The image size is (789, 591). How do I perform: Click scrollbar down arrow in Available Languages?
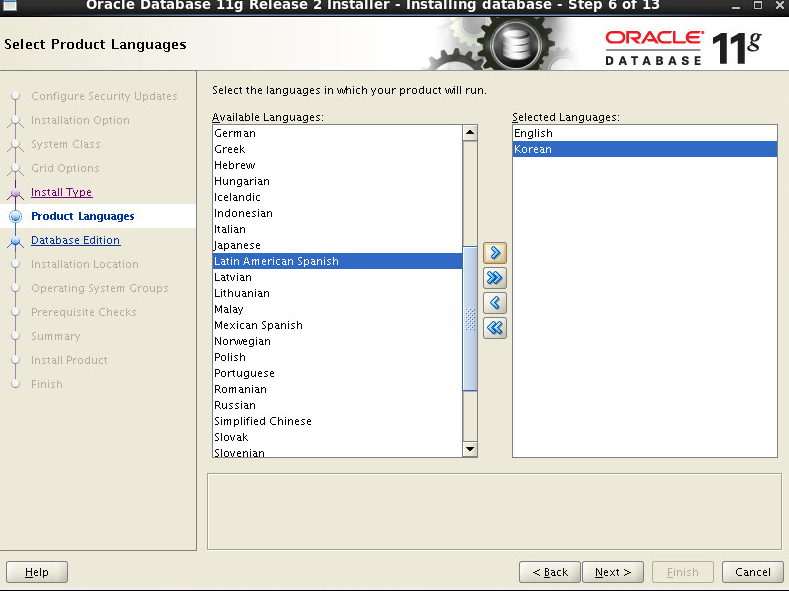point(470,449)
